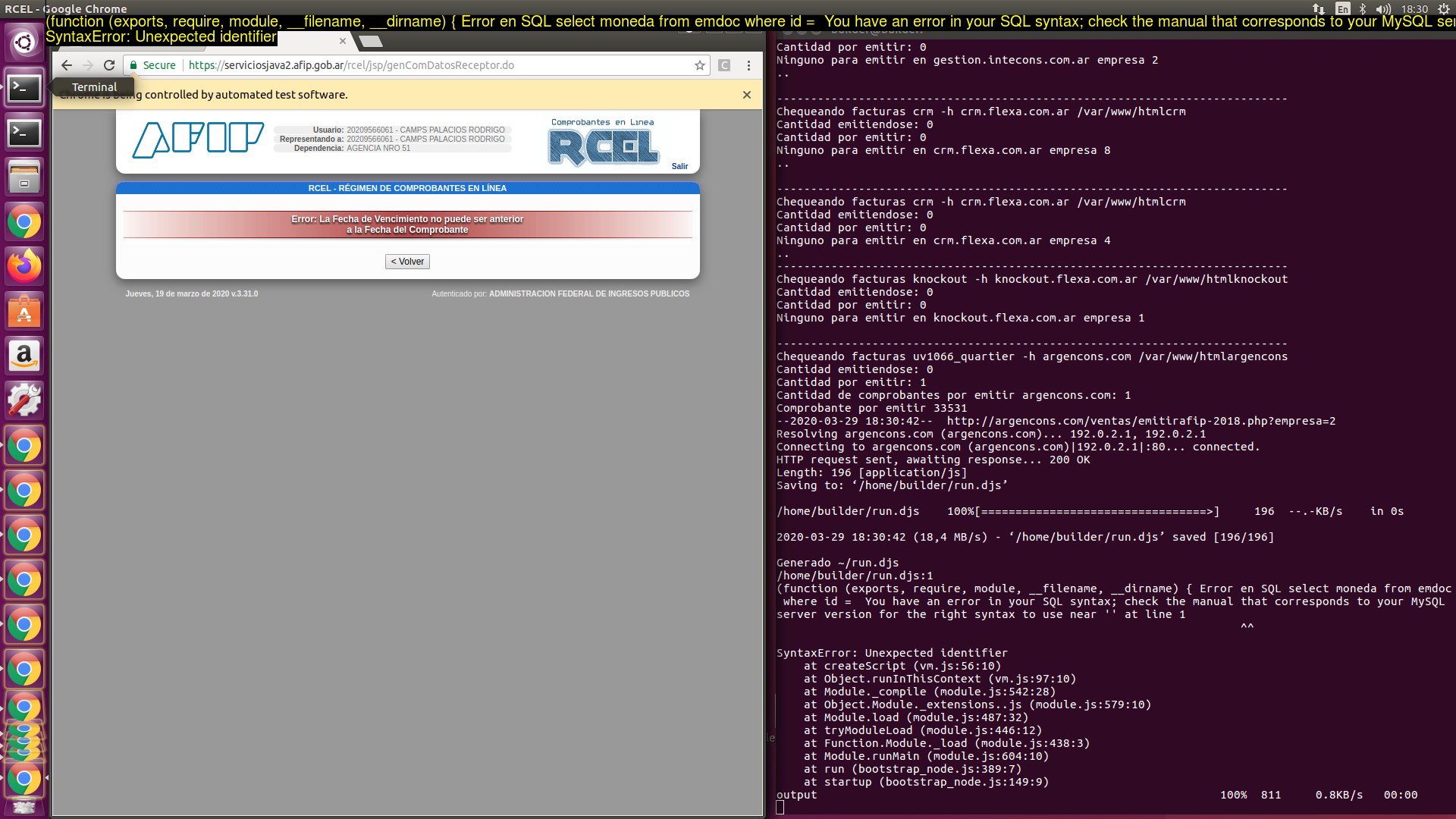Image resolution: width=1456 pixels, height=819 pixels.
Task: Click 'Length: 196 [application/js]' terminal line
Action: [872, 472]
